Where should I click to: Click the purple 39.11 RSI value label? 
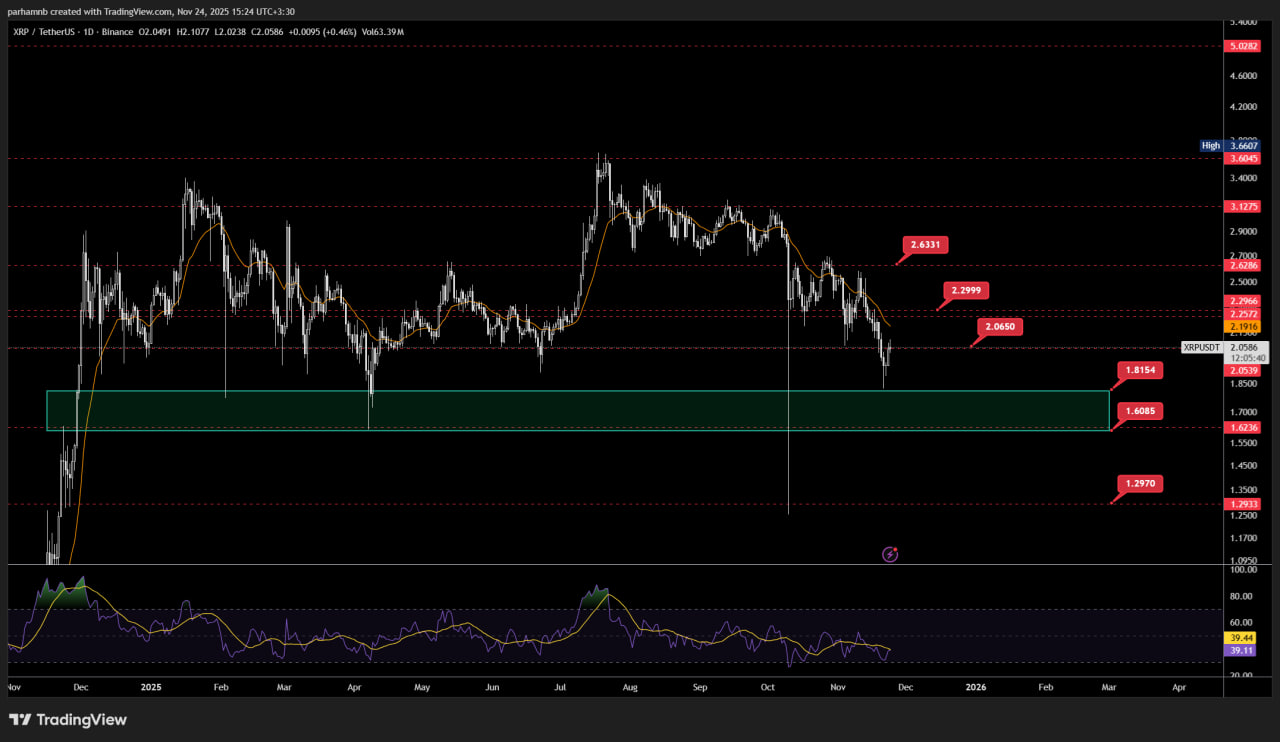tap(1238, 650)
